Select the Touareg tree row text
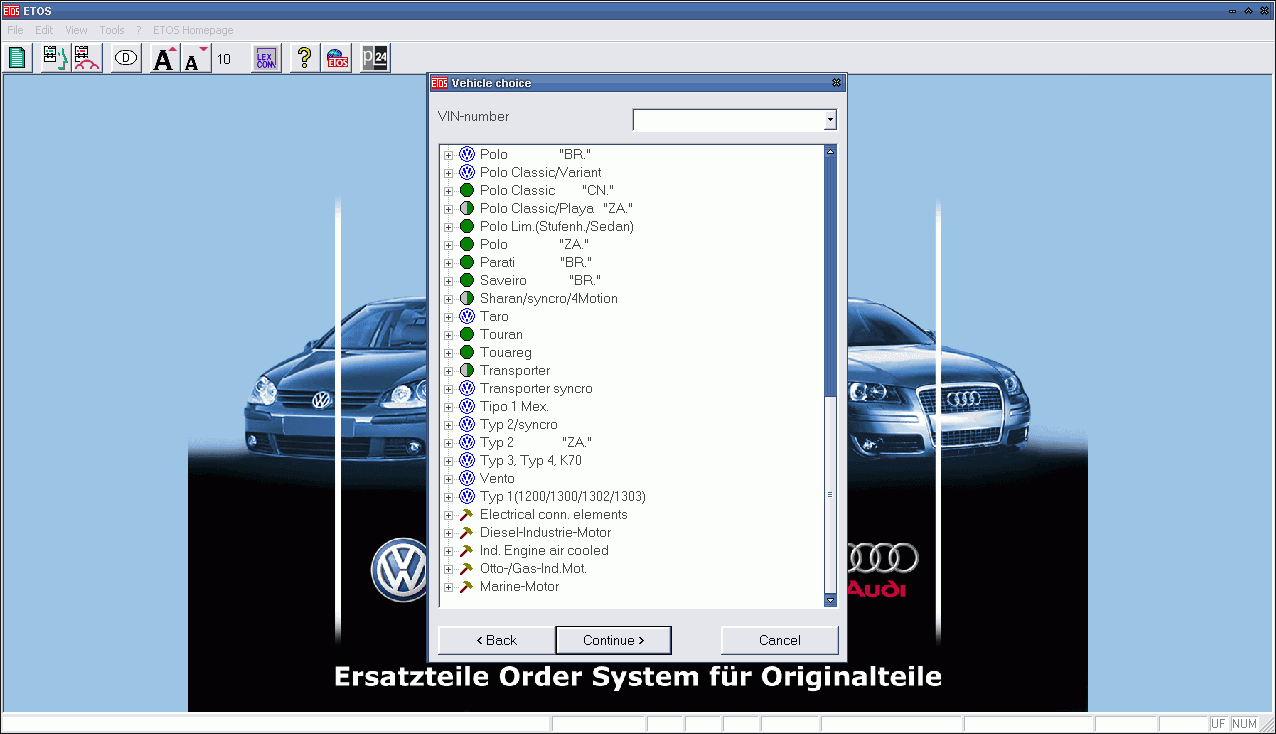The image size is (1276, 734). point(506,352)
